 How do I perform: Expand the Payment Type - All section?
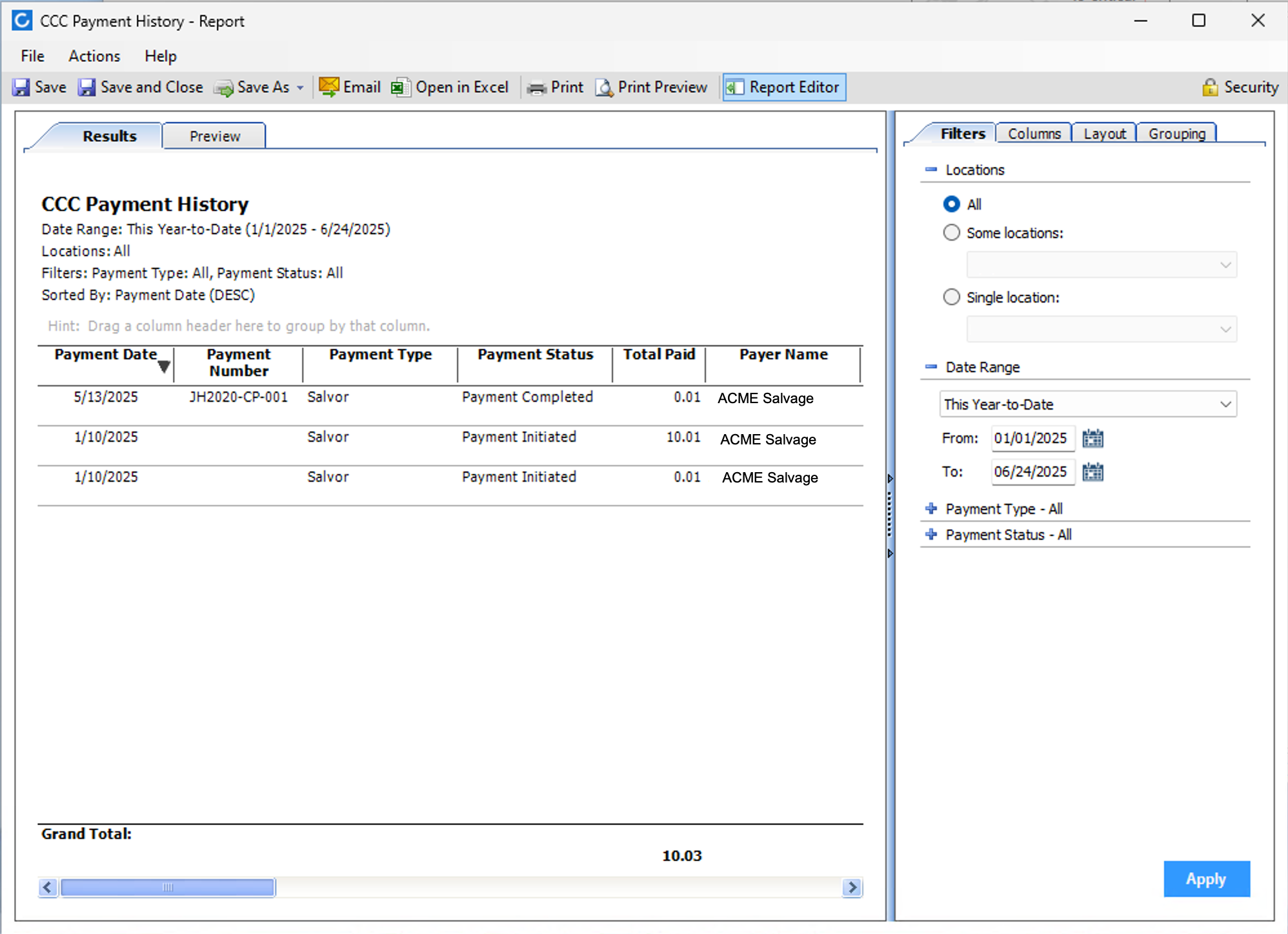pos(931,509)
